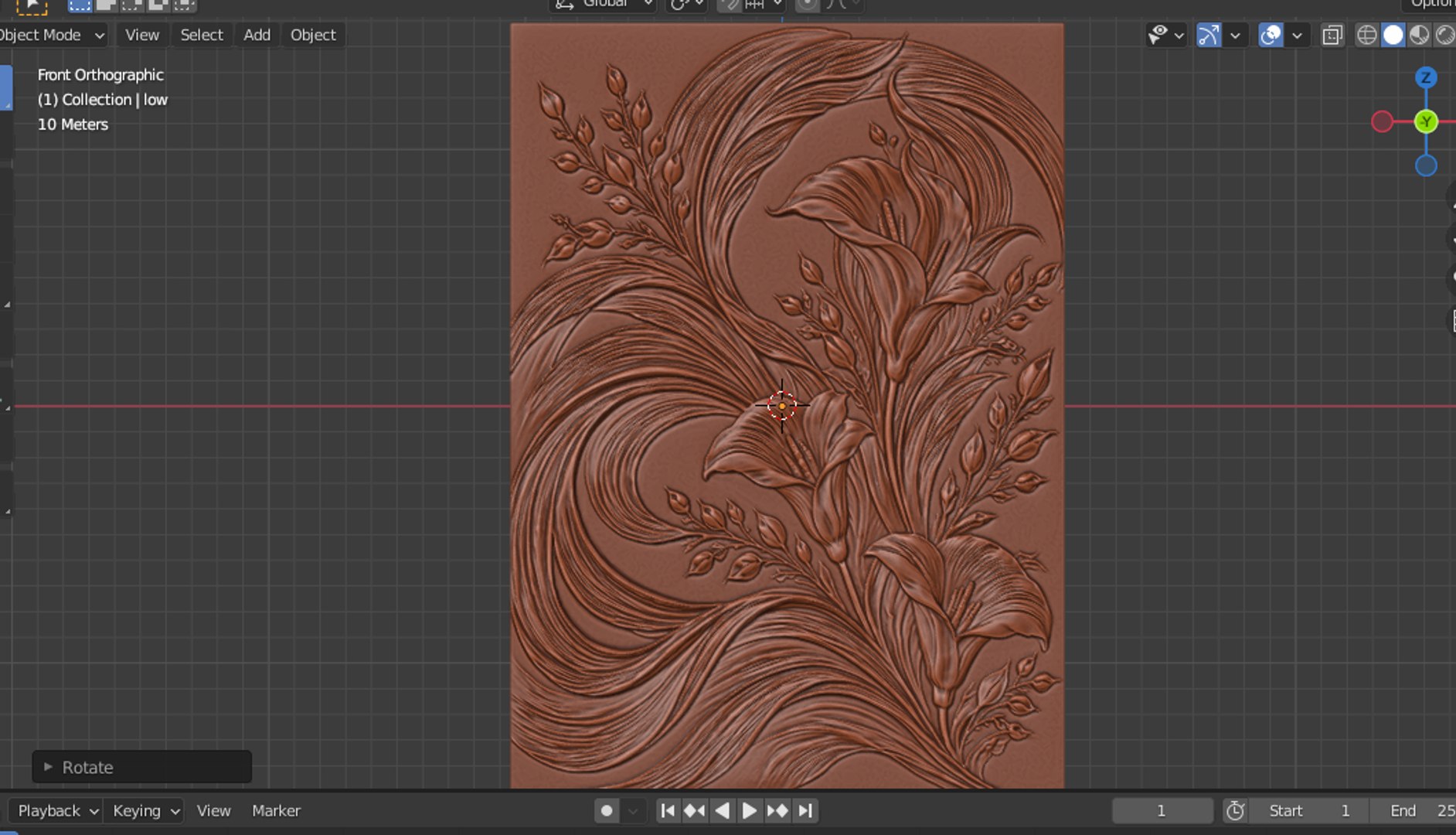Screen dimensions: 1456x835
Task: Open object visibility and selectability filter icon
Action: [x=1158, y=35]
